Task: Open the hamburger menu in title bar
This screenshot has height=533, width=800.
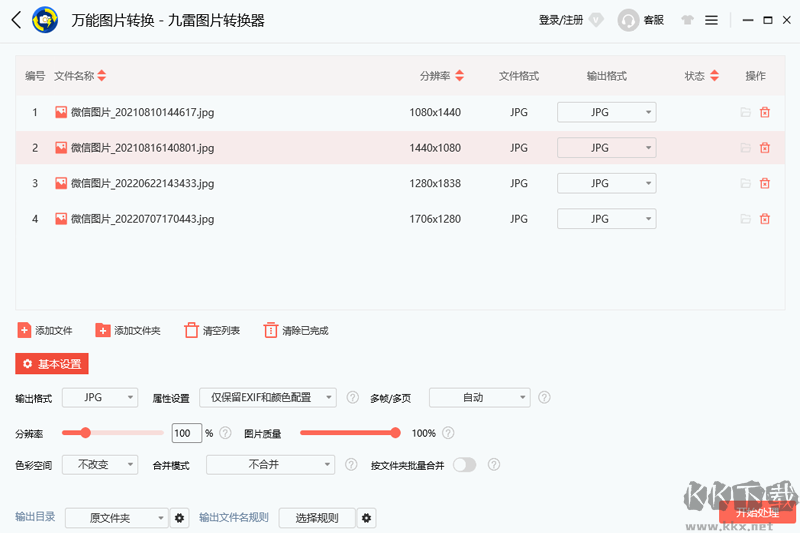Action: pos(711,20)
